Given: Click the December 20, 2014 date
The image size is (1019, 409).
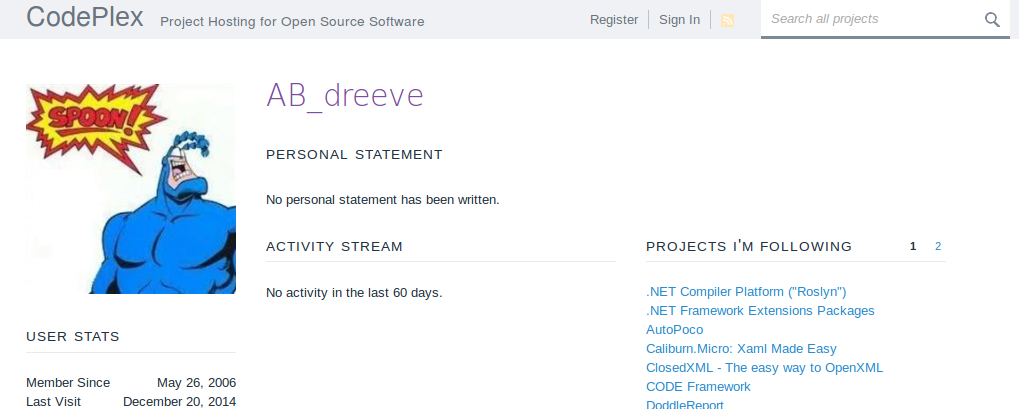Looking at the screenshot, I should tap(179, 401).
